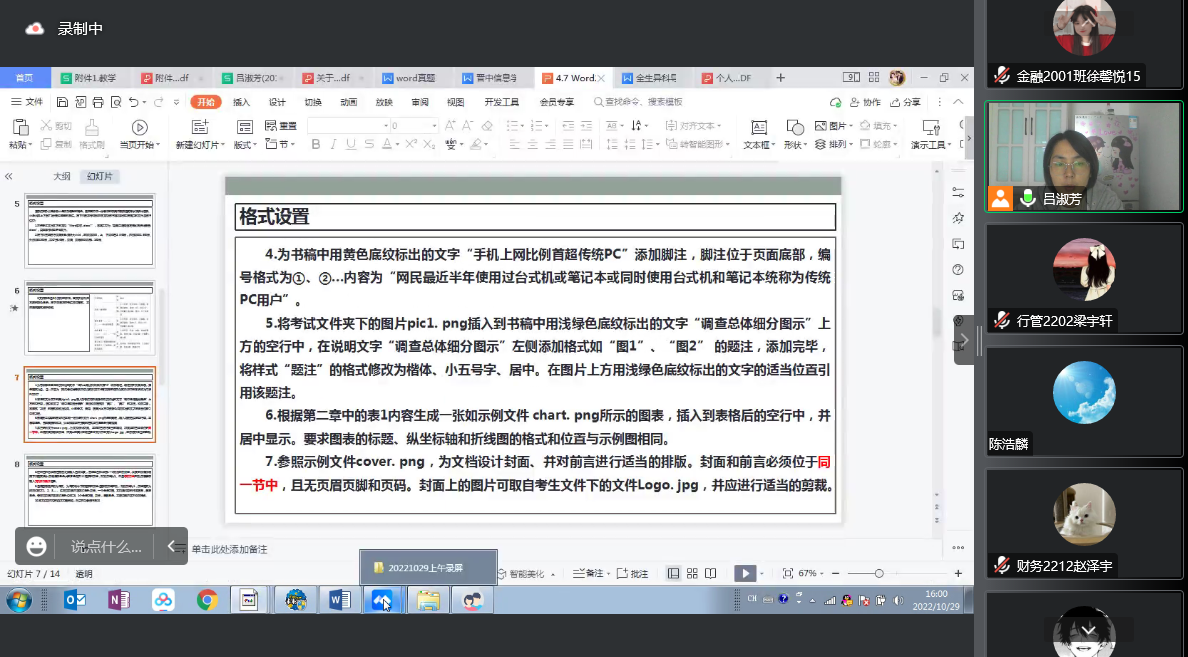
Task: Start slideshow from current slide (当页开始)
Action: point(139,128)
